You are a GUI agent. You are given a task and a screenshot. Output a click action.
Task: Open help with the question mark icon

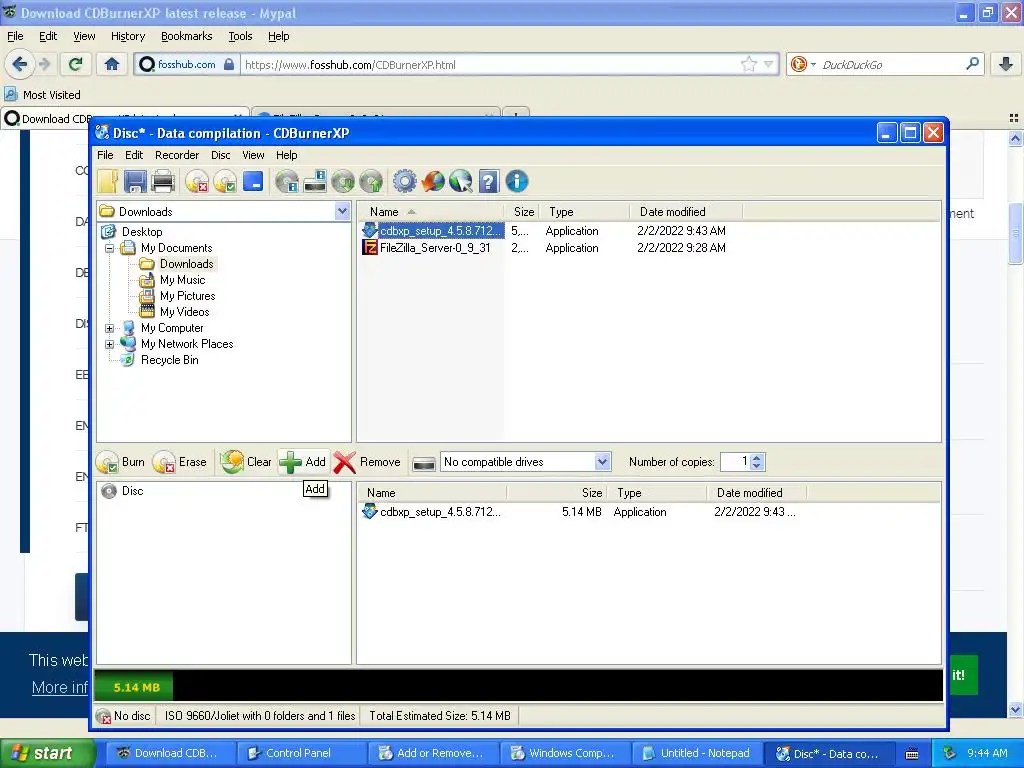tap(488, 182)
